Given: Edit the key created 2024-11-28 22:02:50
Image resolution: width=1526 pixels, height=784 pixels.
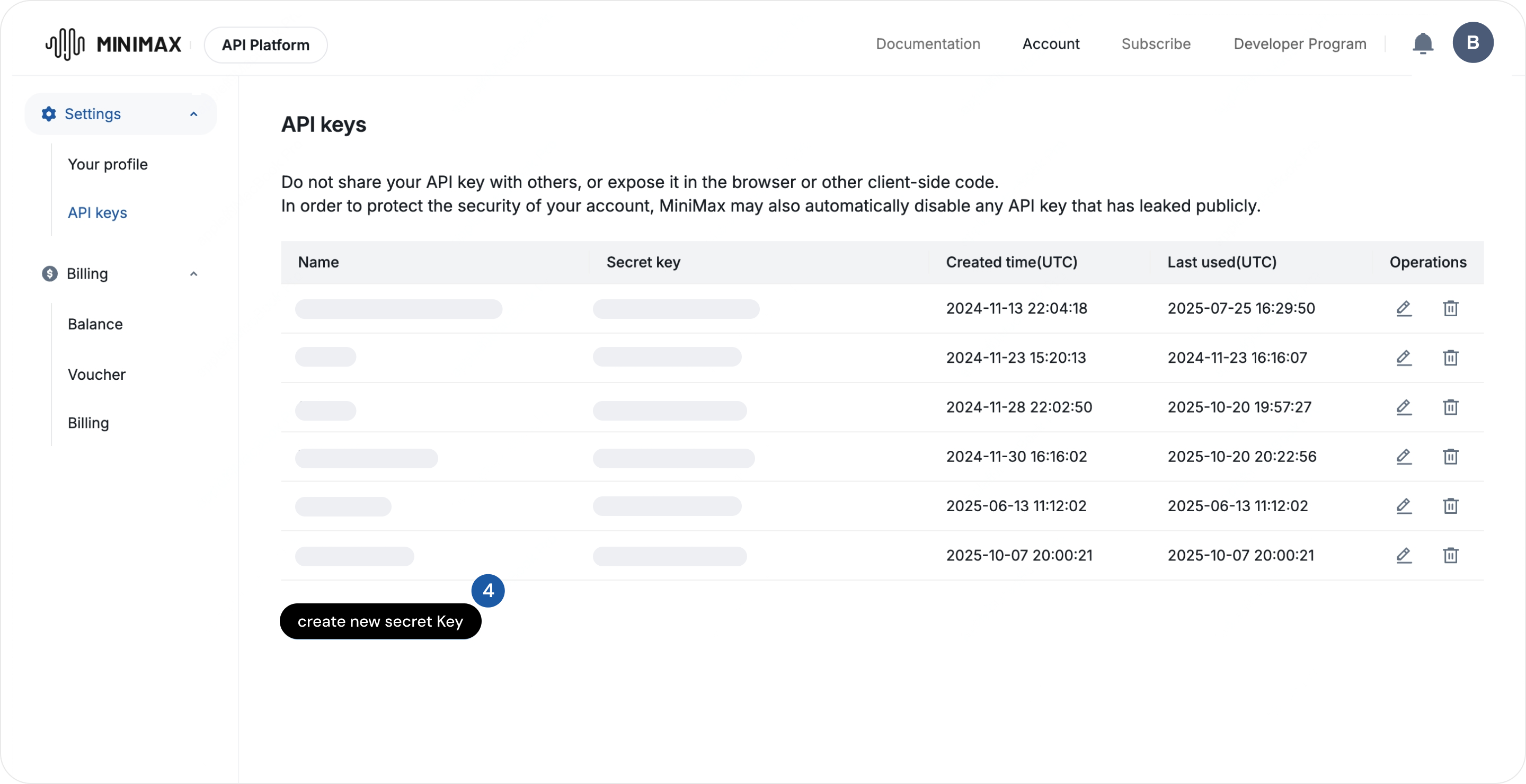Looking at the screenshot, I should 1404,407.
